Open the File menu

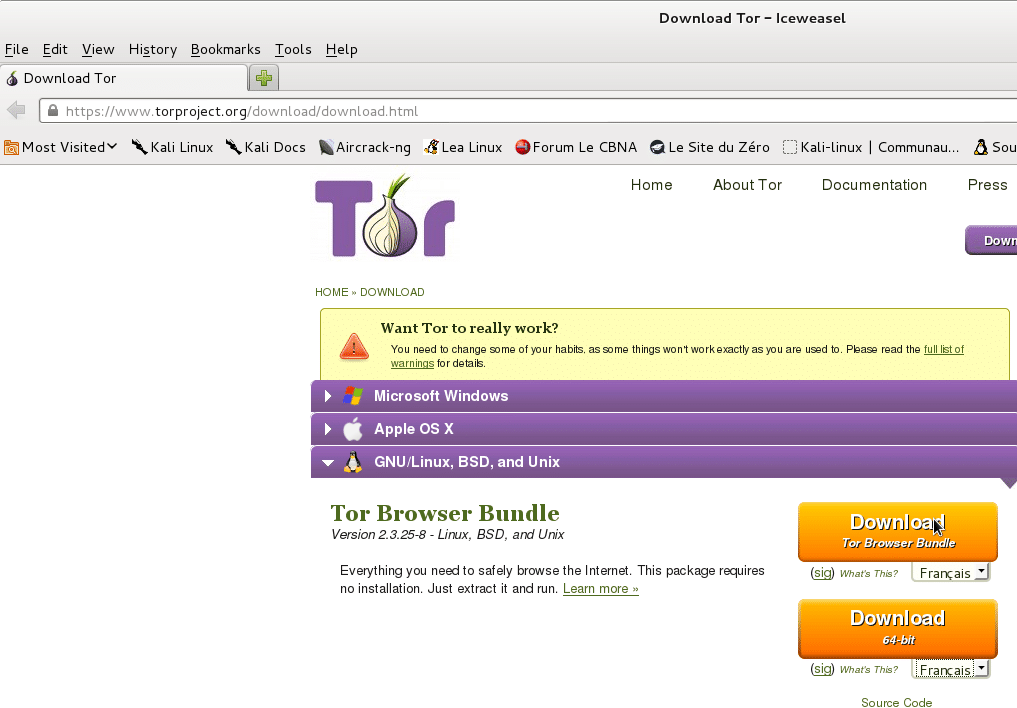pos(17,49)
